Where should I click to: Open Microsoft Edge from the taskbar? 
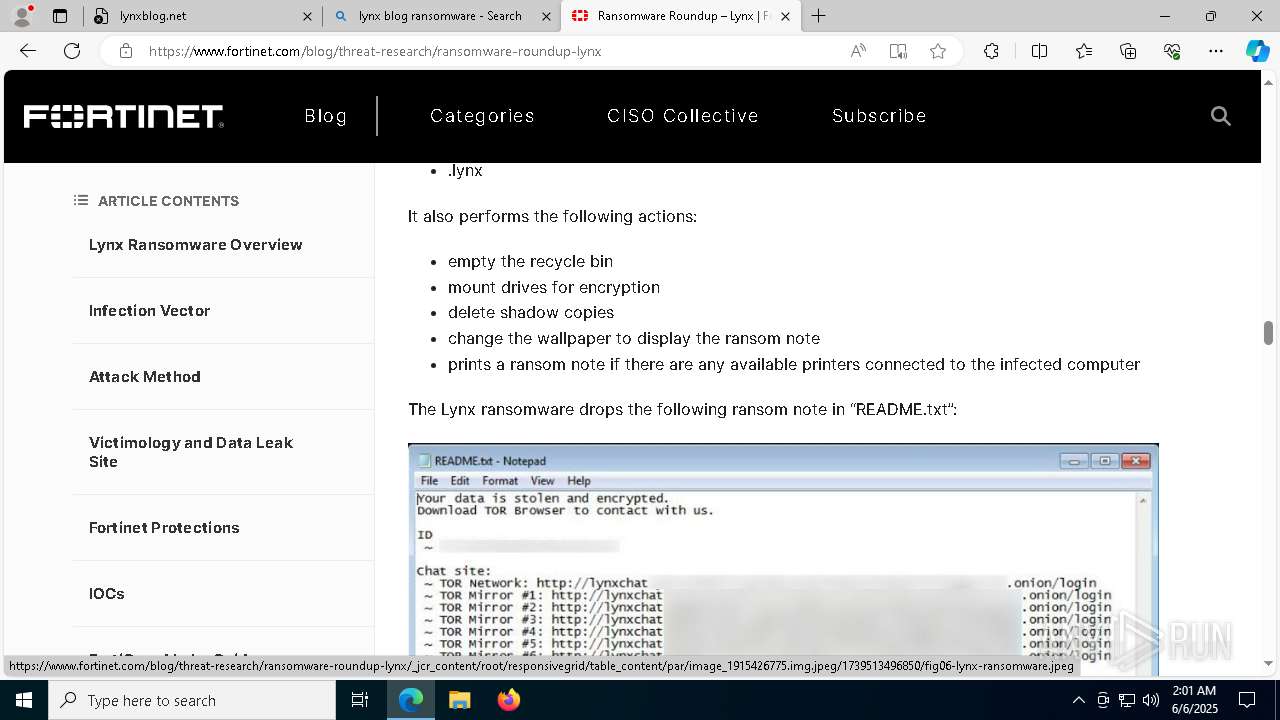pos(411,700)
